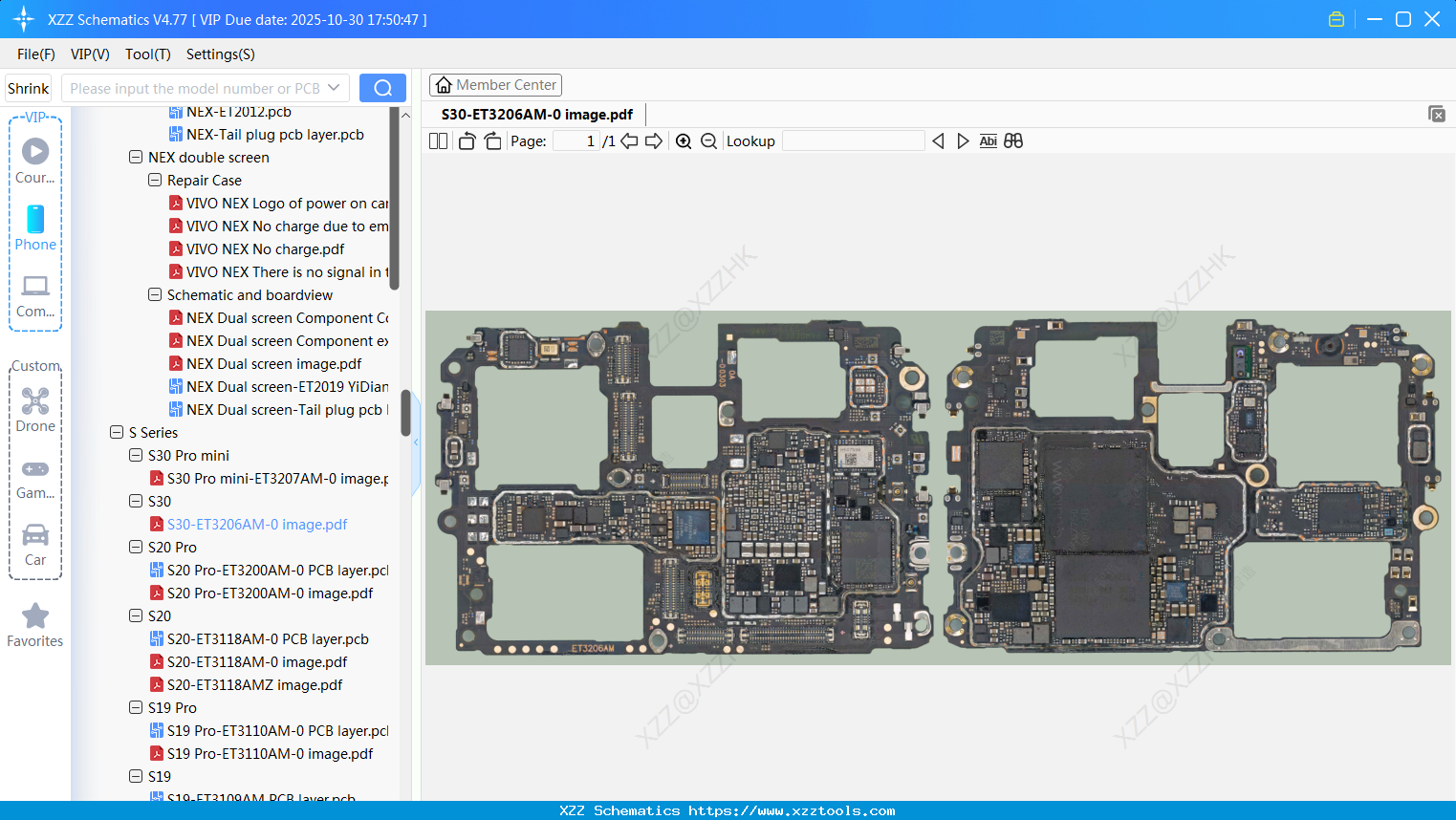Select the Computer sidebar category
1456x820 pixels.
pyautogui.click(x=35, y=295)
